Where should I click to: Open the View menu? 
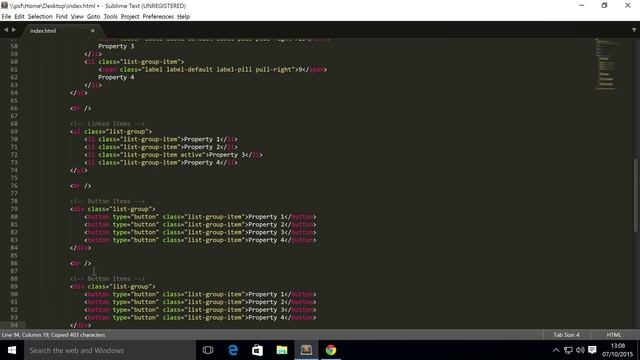[x=77, y=17]
